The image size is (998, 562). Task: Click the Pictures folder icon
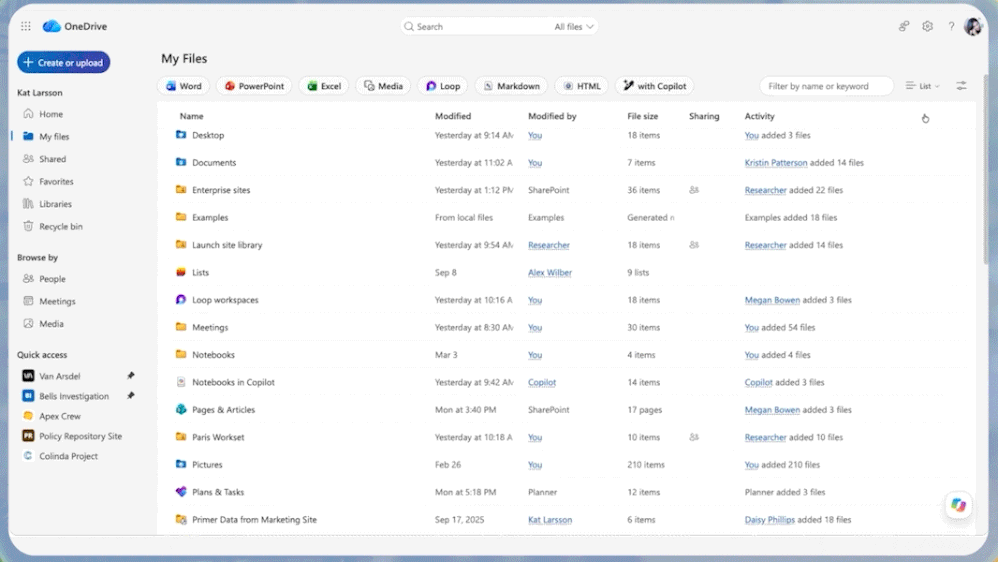point(181,464)
